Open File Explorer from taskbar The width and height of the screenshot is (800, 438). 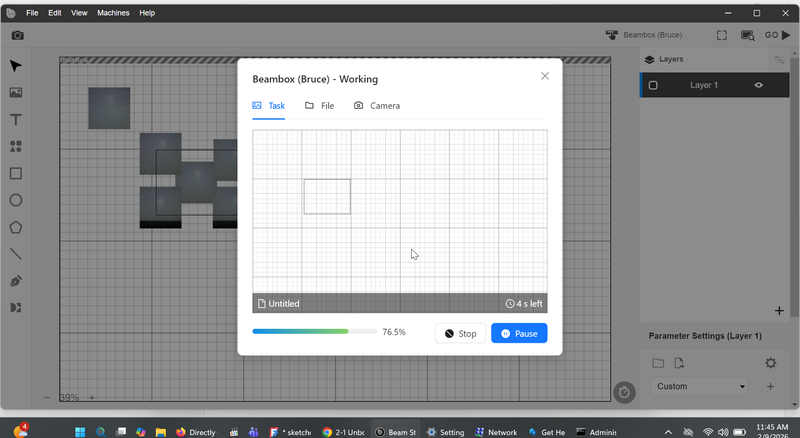(x=161, y=432)
